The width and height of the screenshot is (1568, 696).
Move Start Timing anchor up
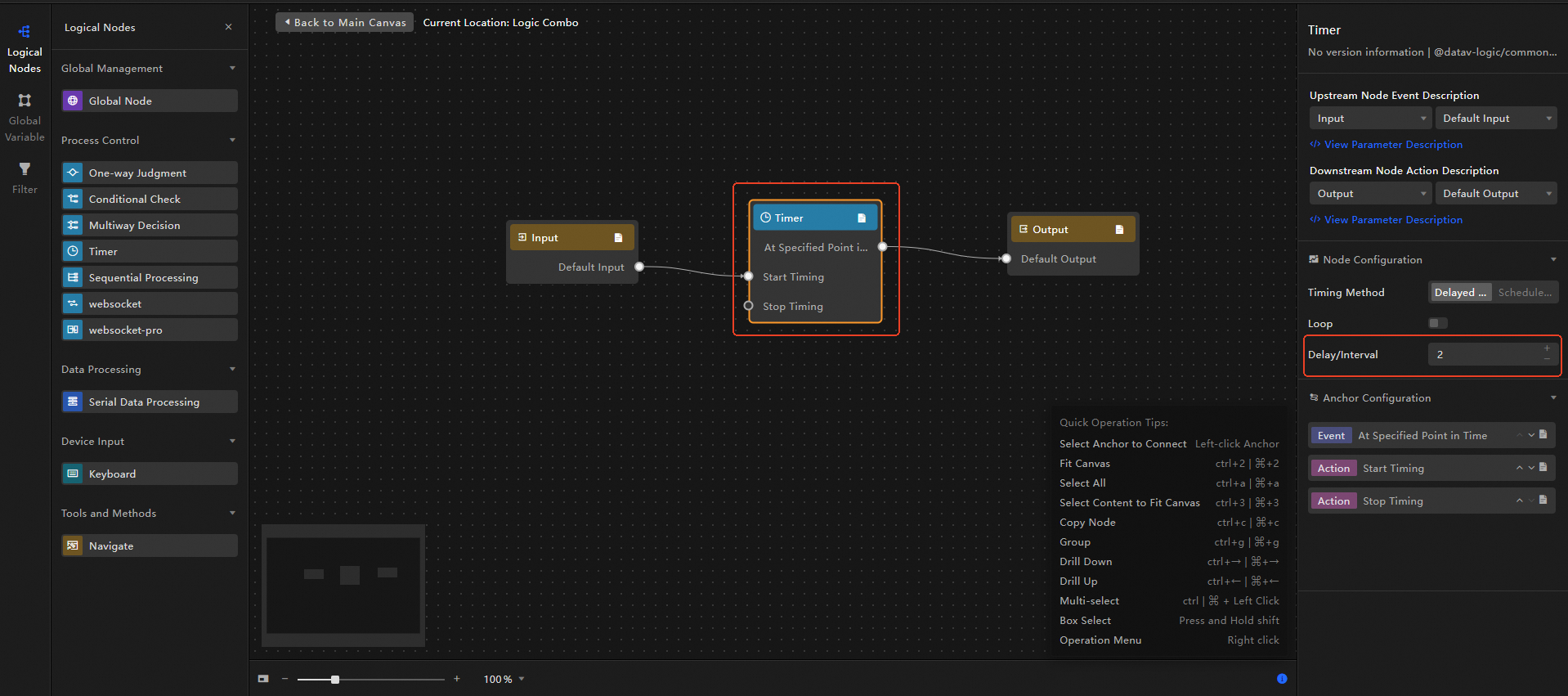tap(1519, 468)
